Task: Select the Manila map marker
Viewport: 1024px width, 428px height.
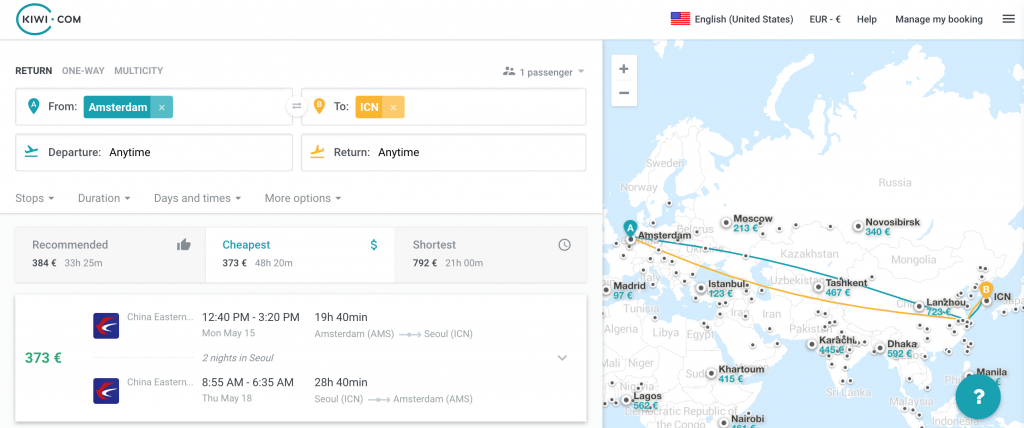Action: click(970, 377)
